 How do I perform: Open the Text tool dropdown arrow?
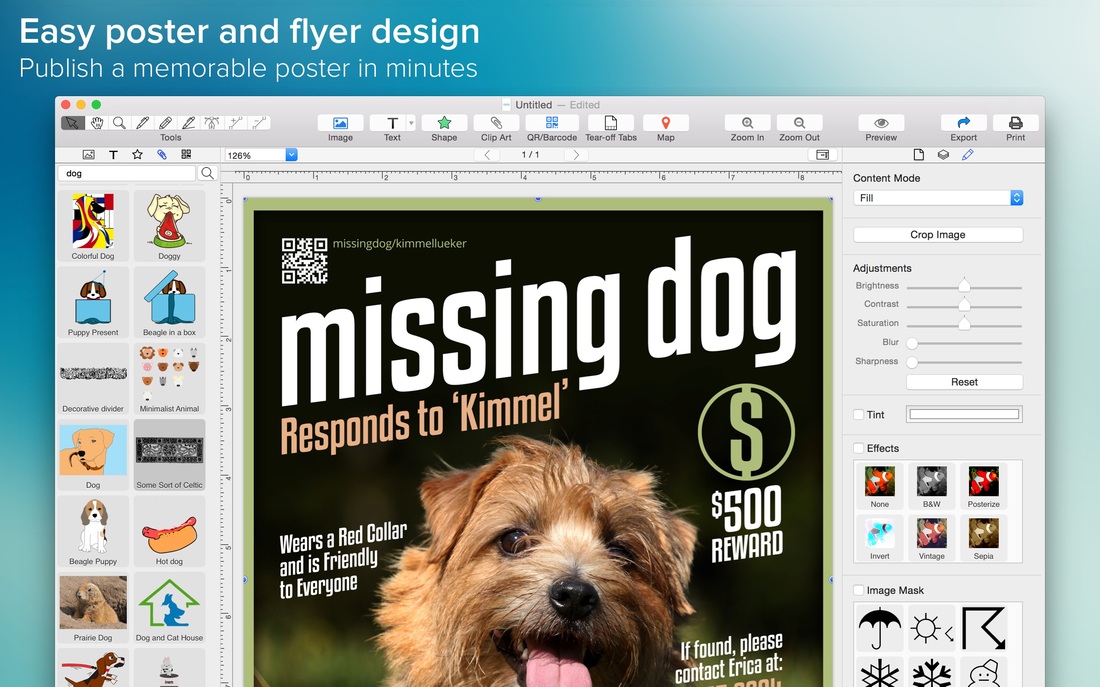coord(411,123)
